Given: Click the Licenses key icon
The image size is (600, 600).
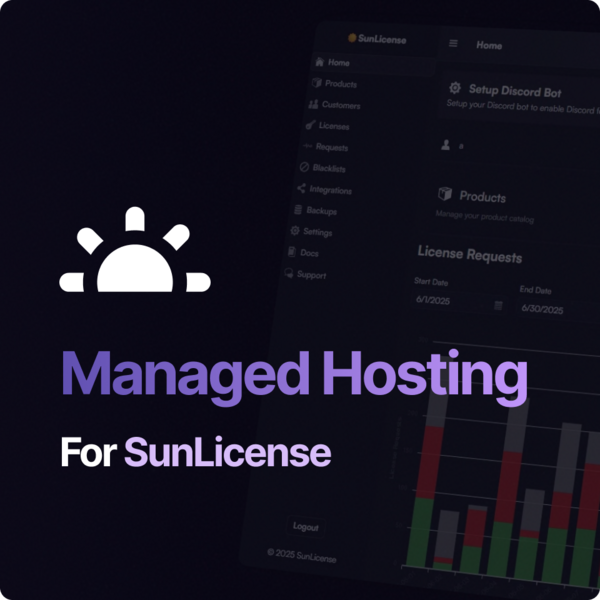Looking at the screenshot, I should coord(310,125).
